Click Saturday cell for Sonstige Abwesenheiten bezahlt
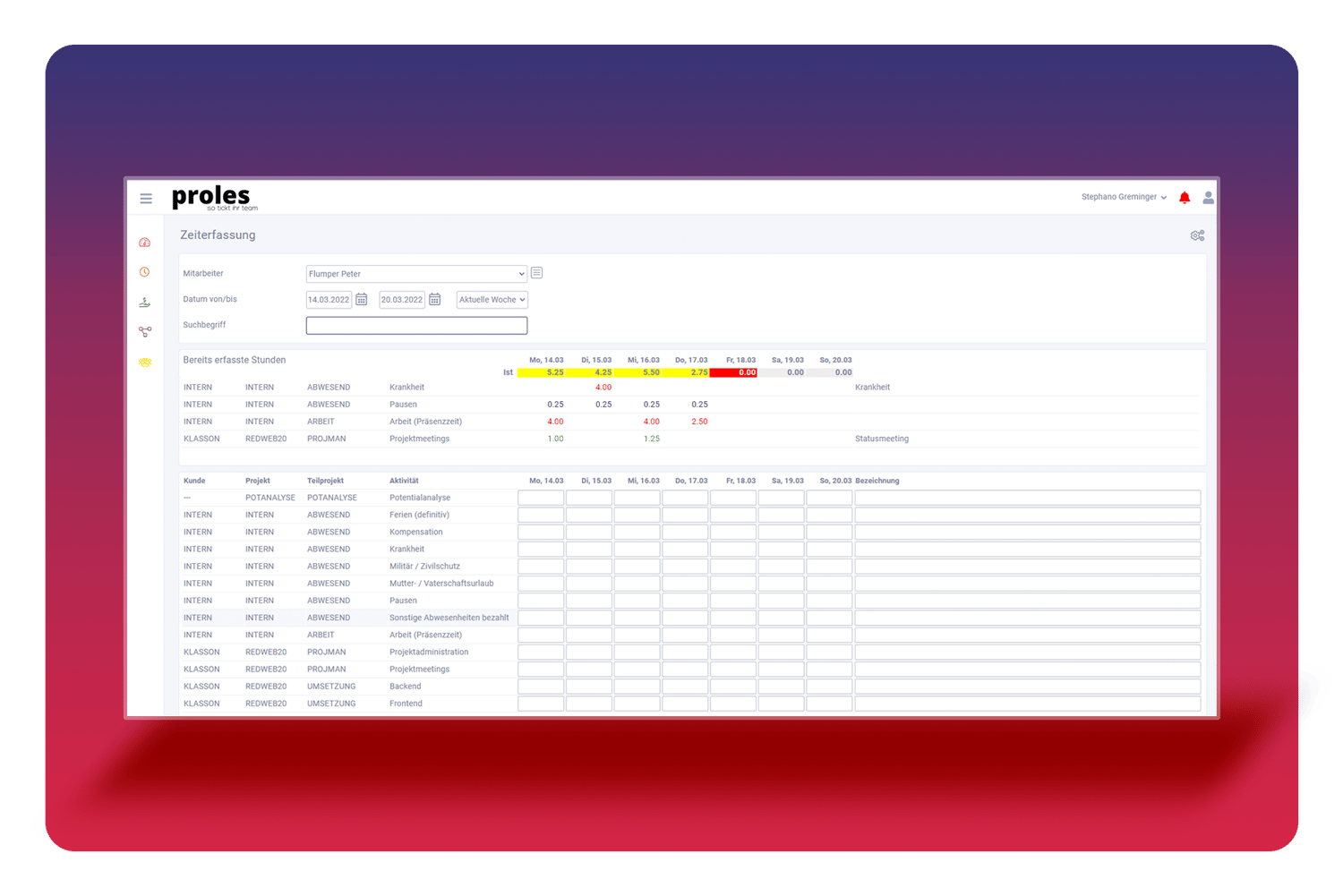 coord(782,618)
